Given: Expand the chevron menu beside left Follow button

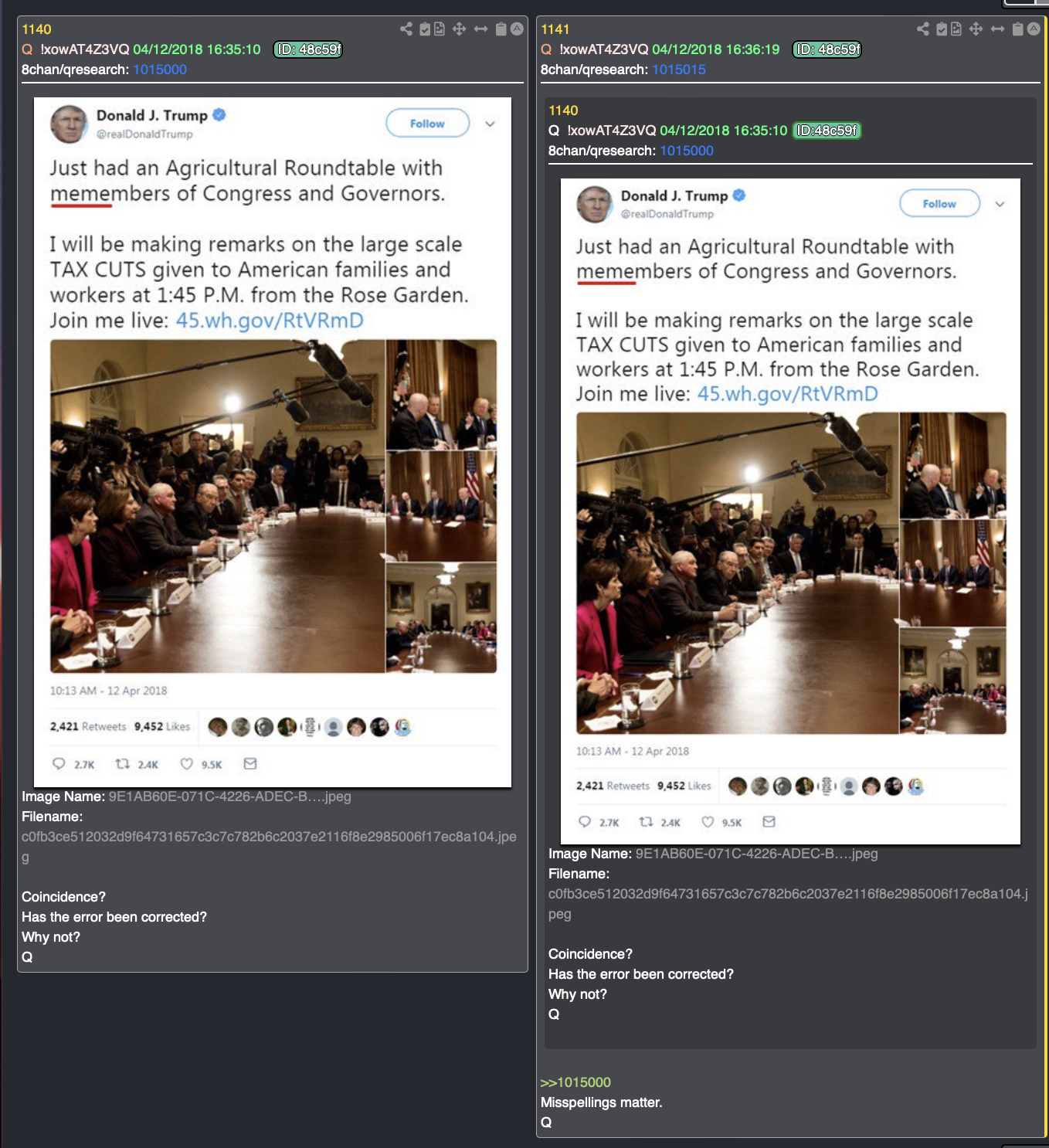Looking at the screenshot, I should (490, 124).
